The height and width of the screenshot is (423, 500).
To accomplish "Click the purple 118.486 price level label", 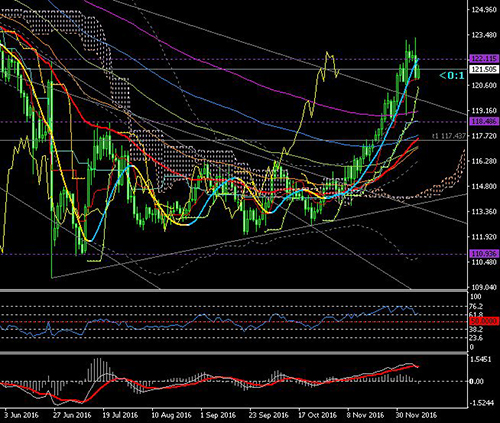I will click(x=484, y=121).
